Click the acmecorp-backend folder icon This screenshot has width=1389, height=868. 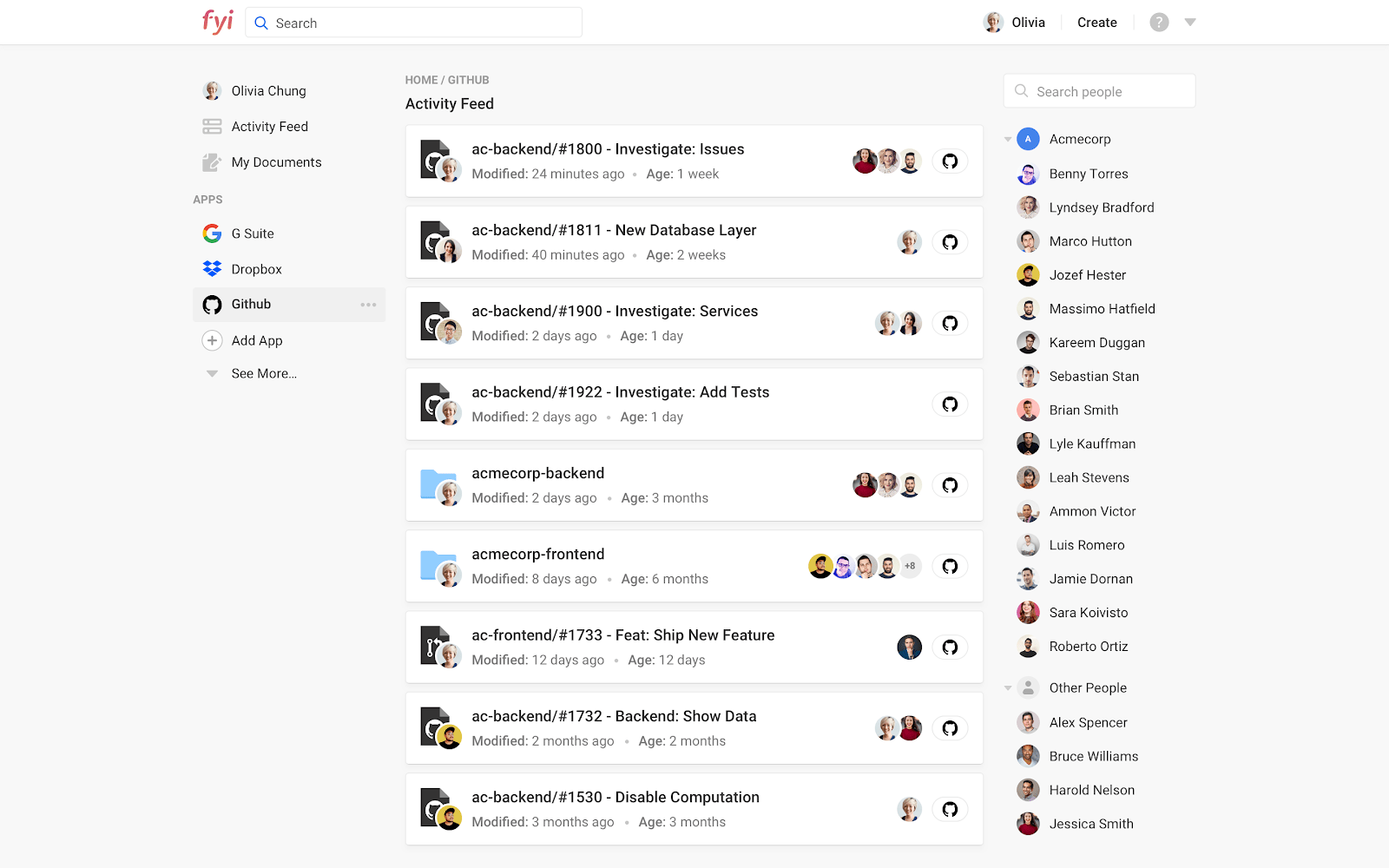pyautogui.click(x=438, y=483)
